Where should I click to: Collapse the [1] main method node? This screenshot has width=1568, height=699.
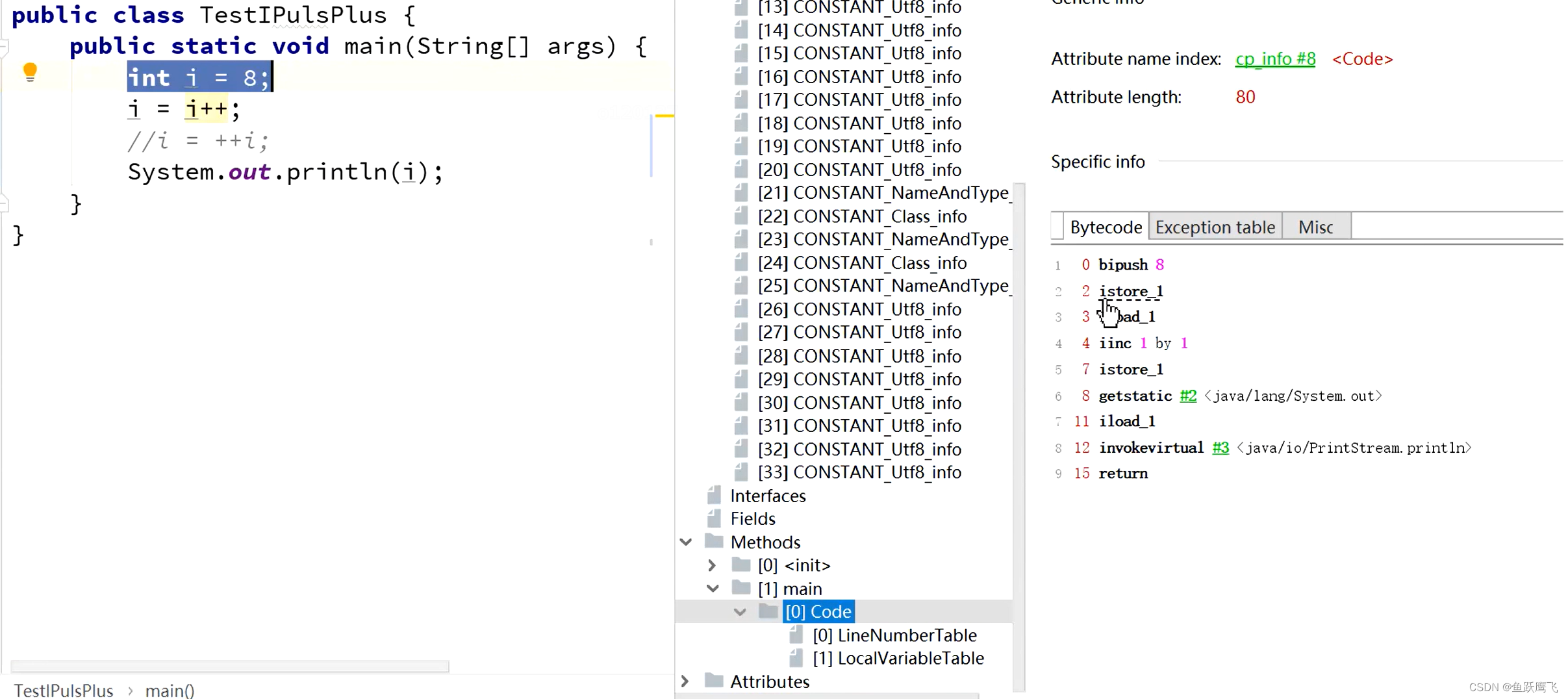pos(713,589)
